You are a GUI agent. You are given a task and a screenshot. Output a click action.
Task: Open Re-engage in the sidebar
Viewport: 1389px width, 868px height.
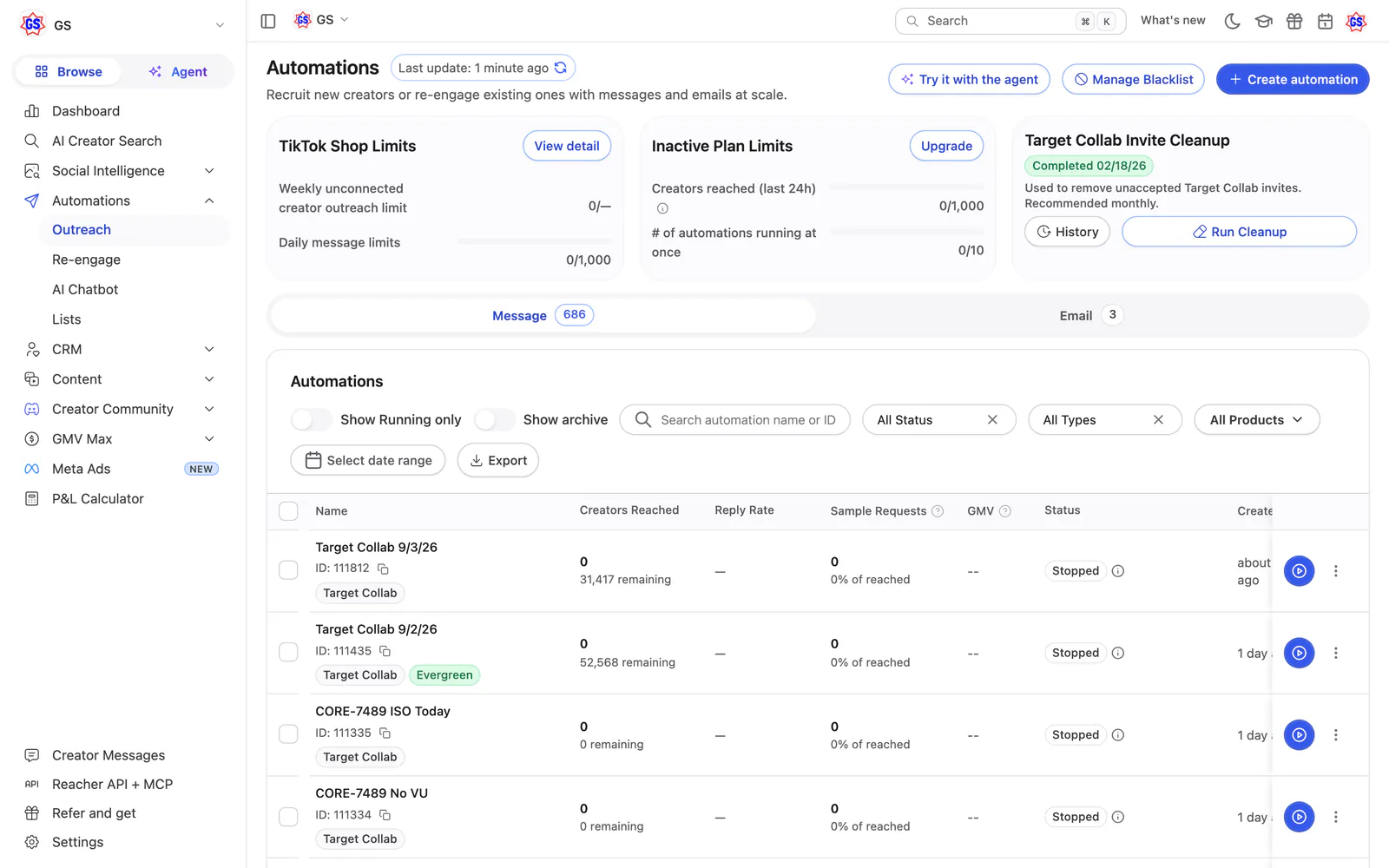tap(86, 260)
